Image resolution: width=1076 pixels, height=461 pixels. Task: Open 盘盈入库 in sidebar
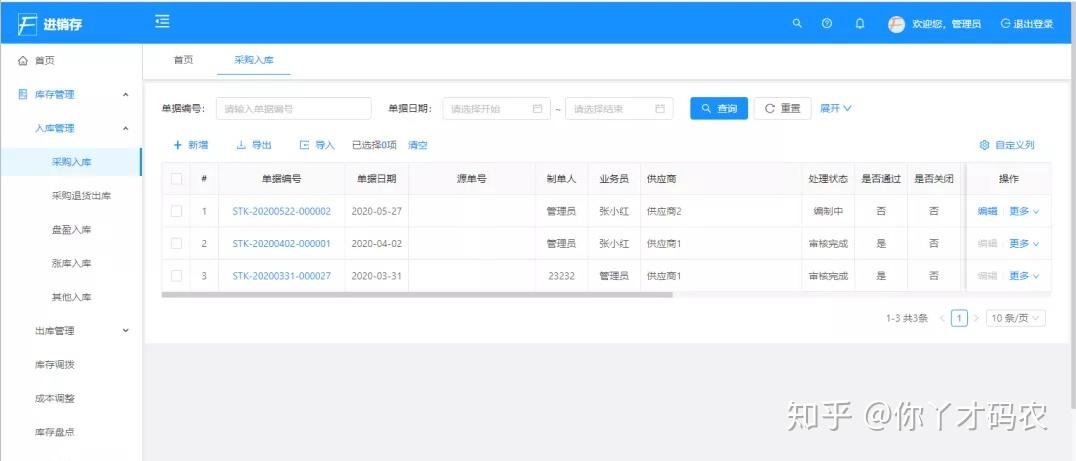(x=71, y=230)
